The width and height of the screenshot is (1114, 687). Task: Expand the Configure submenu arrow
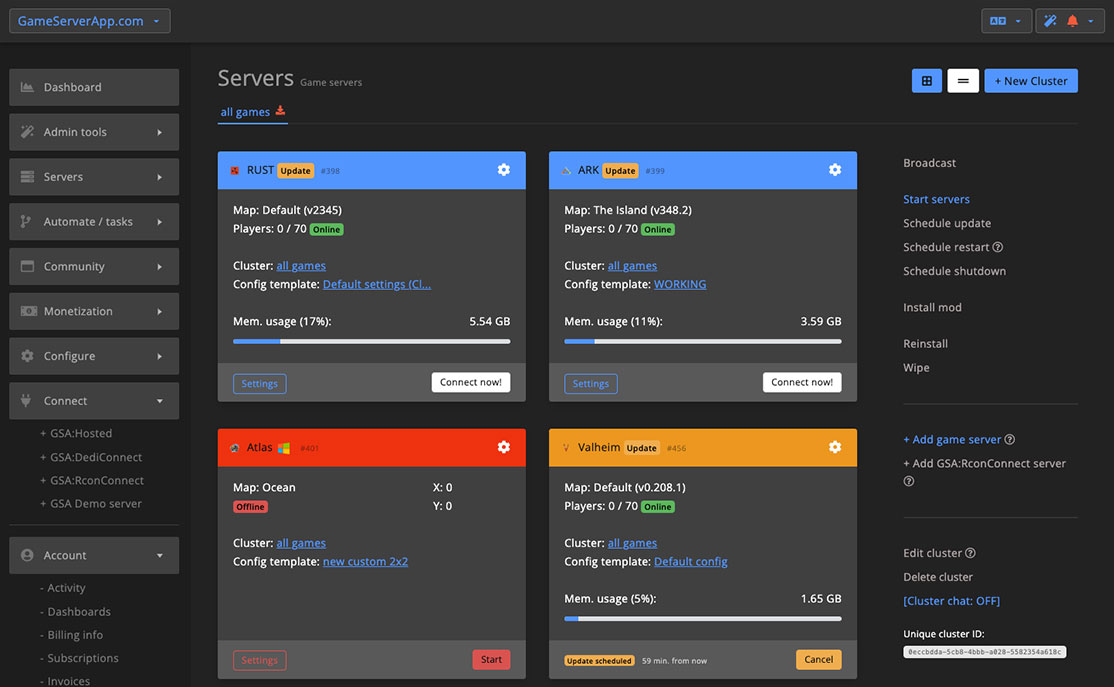click(x=159, y=356)
